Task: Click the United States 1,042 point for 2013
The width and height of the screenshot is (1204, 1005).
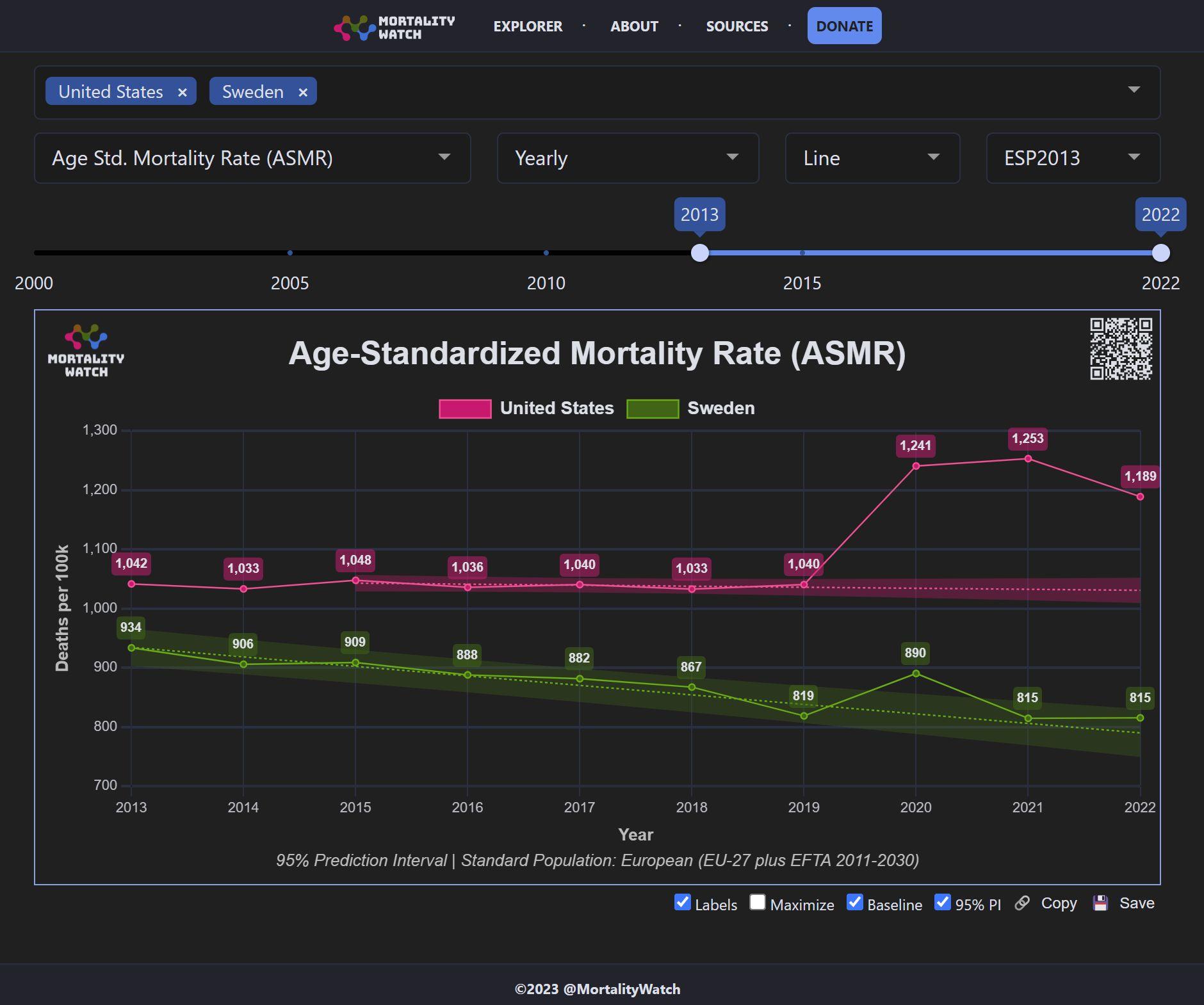Action: [131, 584]
